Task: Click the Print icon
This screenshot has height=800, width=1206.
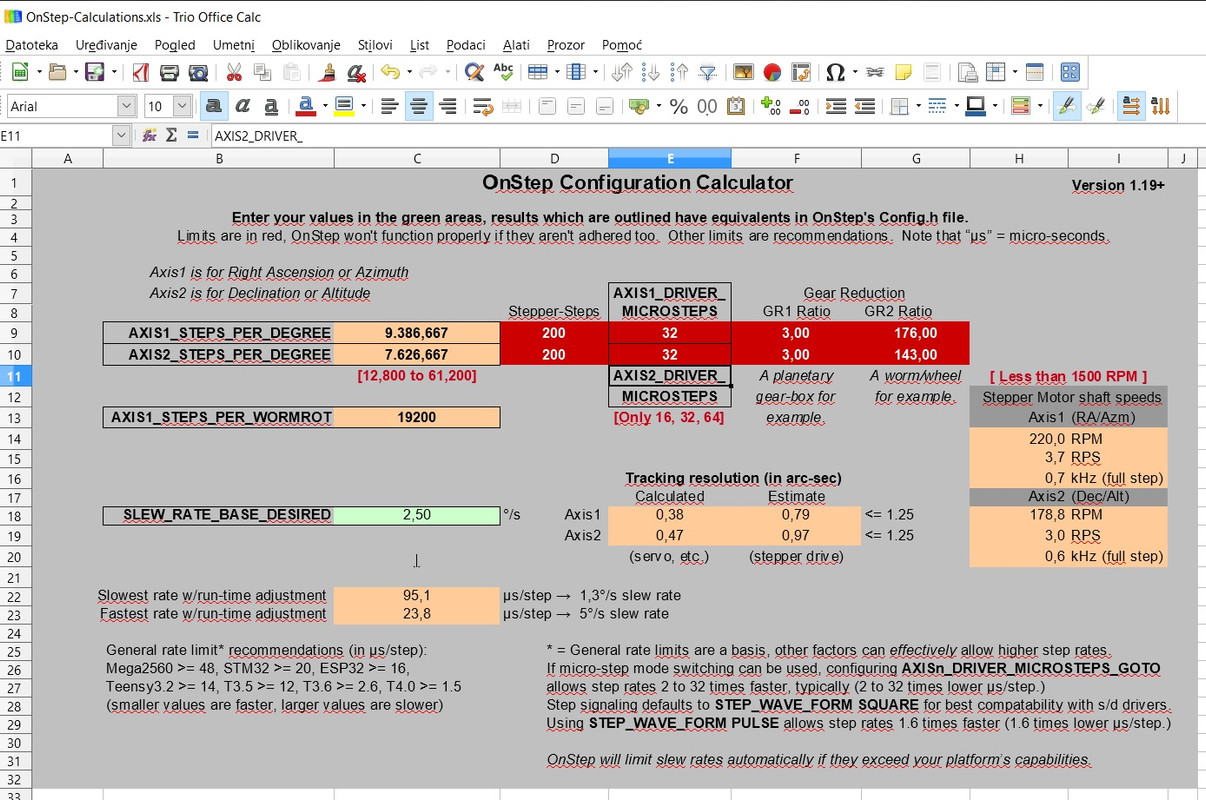Action: [169, 72]
